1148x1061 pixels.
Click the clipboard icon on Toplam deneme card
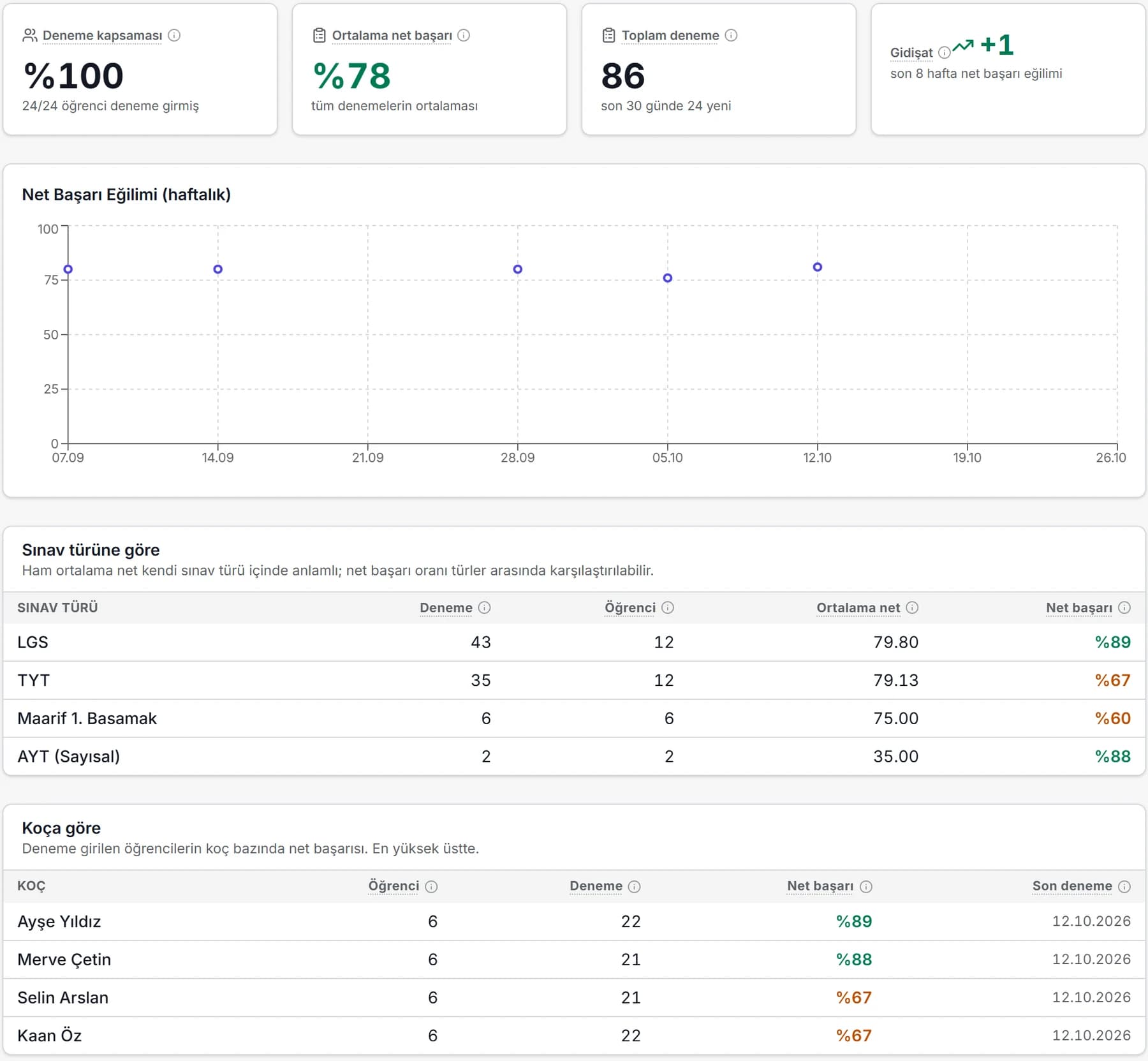[608, 36]
